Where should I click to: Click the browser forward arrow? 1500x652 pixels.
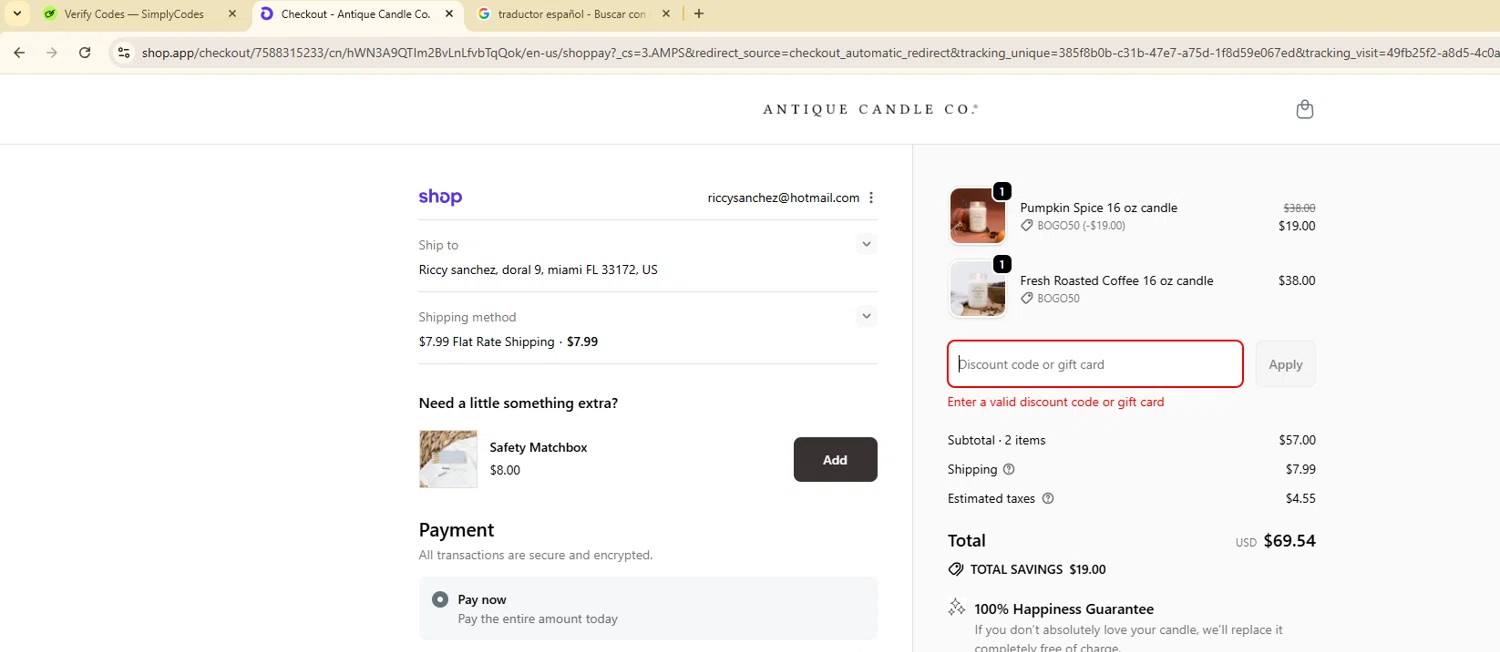[x=52, y=53]
